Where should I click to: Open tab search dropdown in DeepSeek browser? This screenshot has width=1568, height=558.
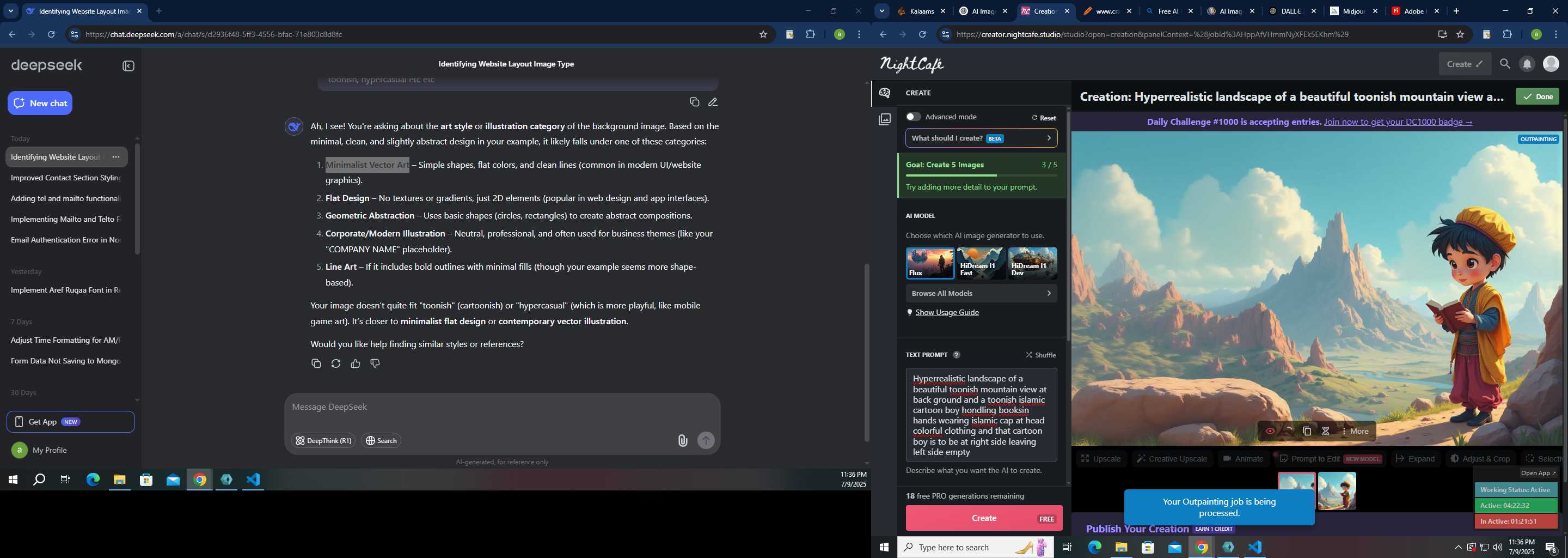(10, 11)
